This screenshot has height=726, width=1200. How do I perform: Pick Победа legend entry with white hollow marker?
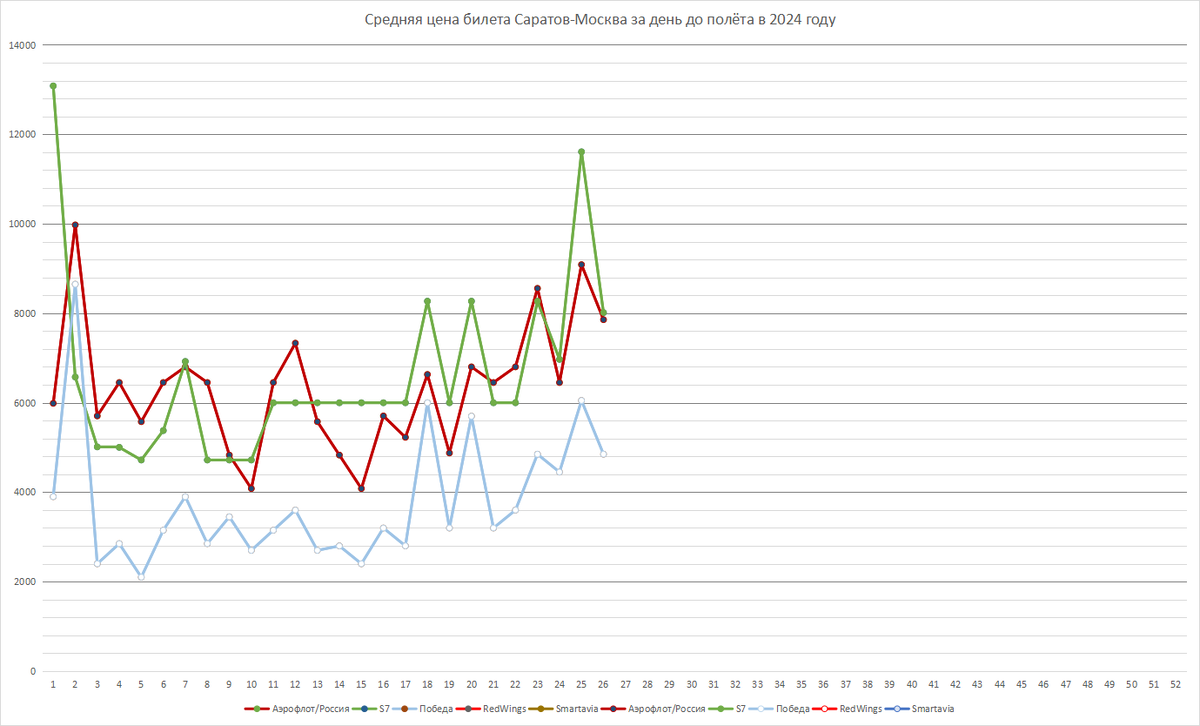click(x=781, y=708)
